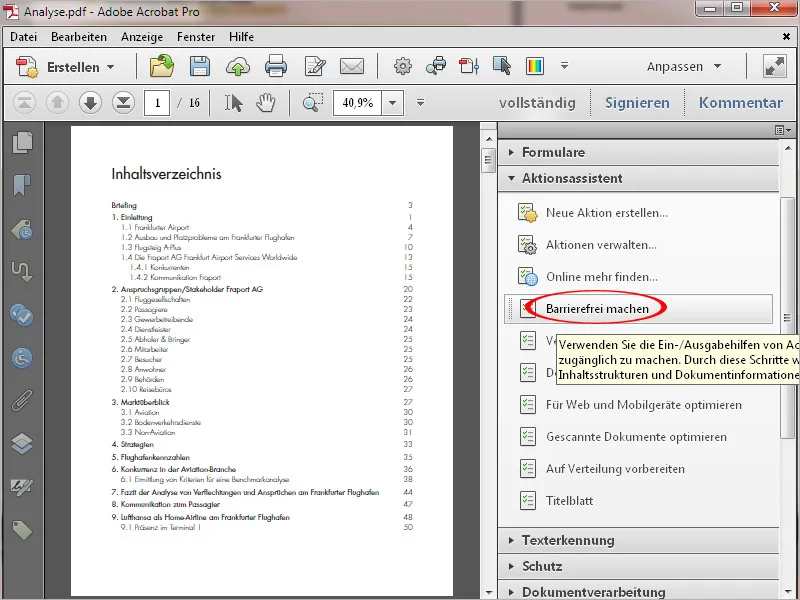Send file via email envelope icon
Screen dimensions: 800x600
(x=352, y=66)
